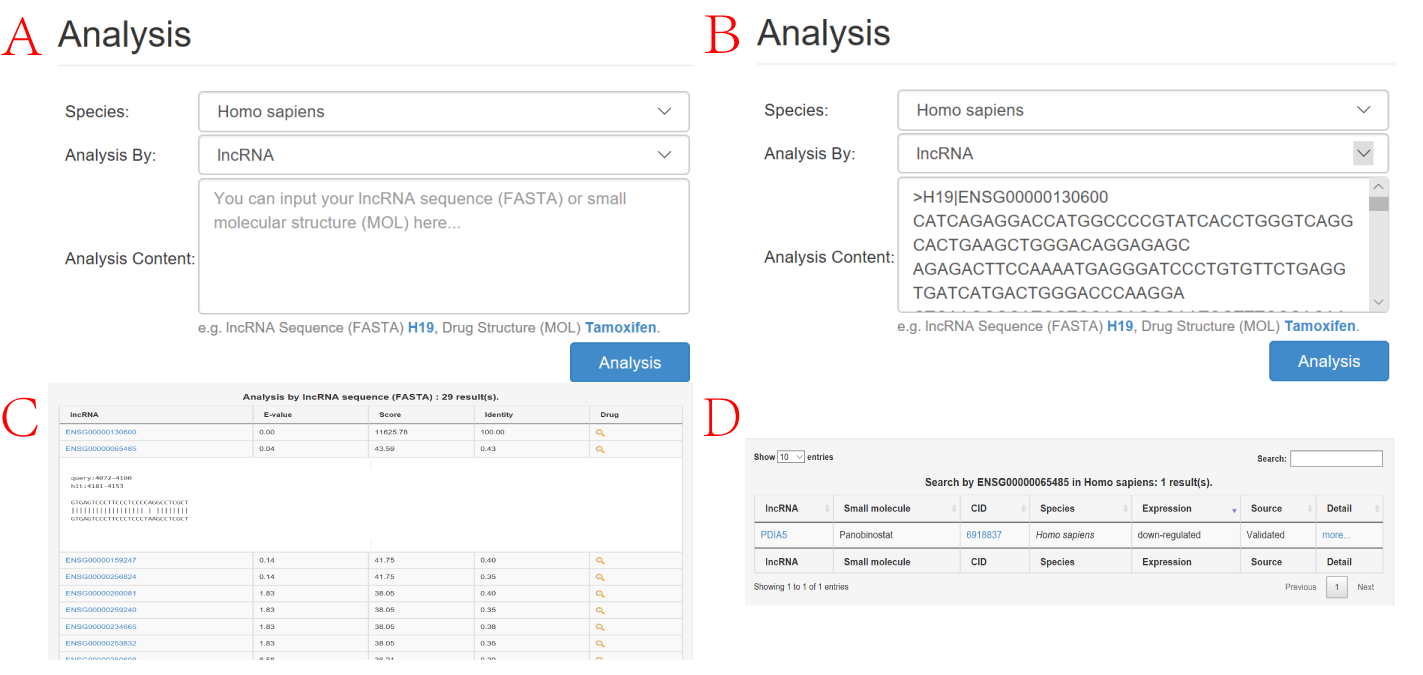This screenshot has width=1423, height=675.
Task: Load Tamoxifen example structure in panel B
Action: click(1320, 326)
